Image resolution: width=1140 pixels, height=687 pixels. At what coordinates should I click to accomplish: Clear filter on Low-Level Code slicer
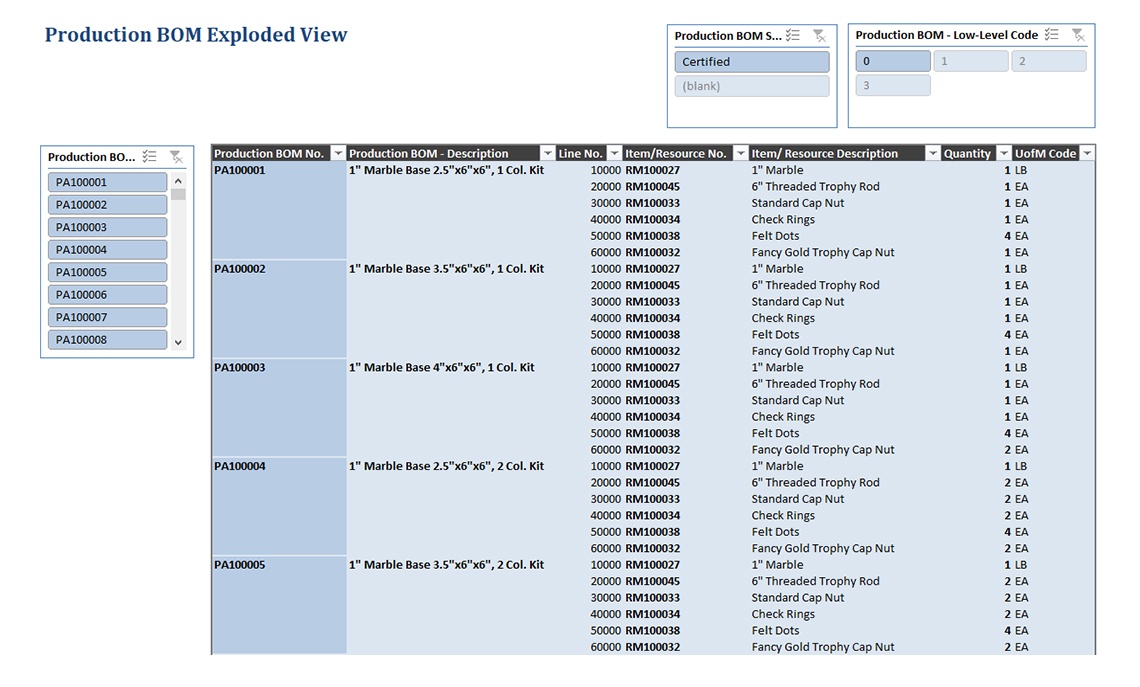tap(1078, 34)
